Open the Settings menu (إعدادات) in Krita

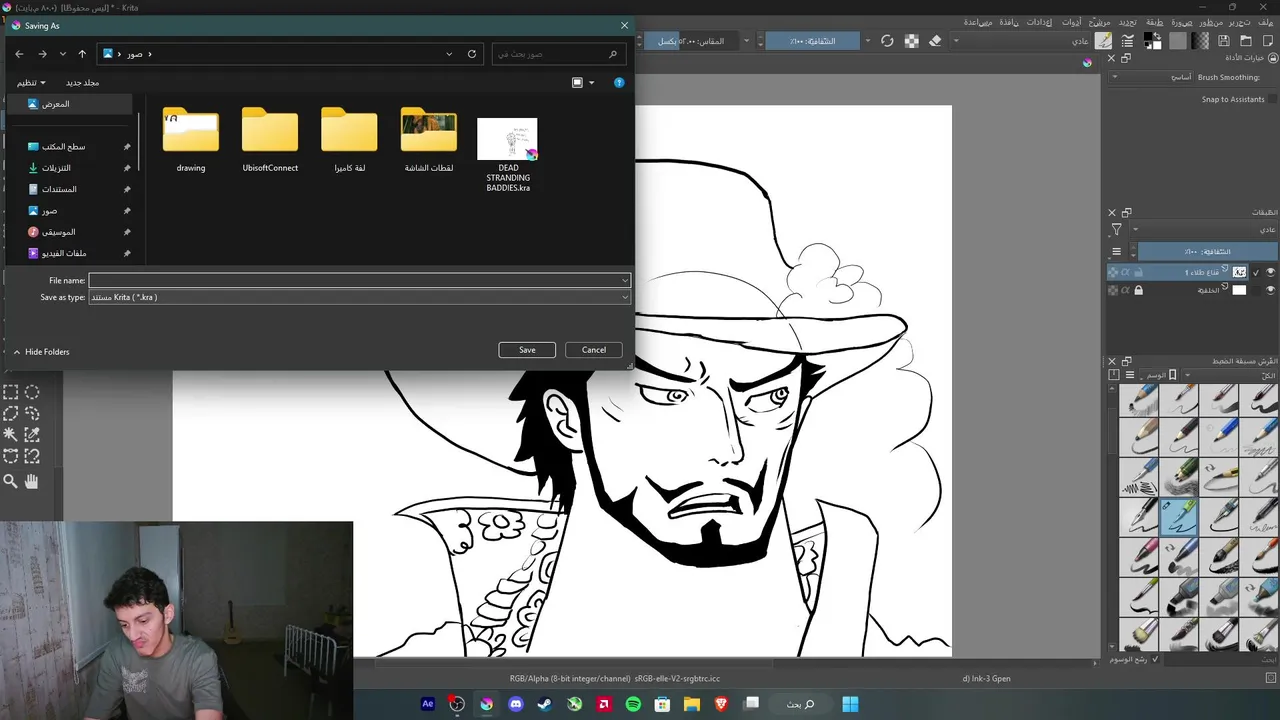coord(1039,22)
